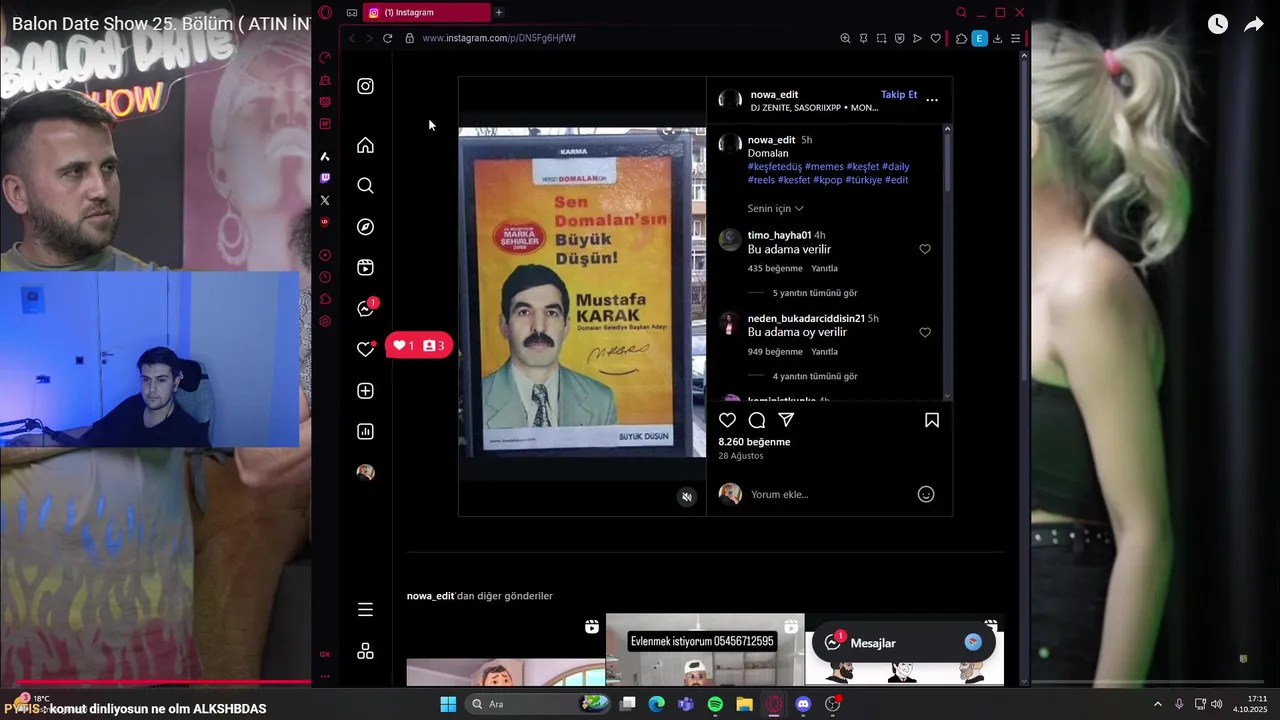Click 'Takip Et' follow button
This screenshot has width=1280, height=720.
(x=899, y=94)
